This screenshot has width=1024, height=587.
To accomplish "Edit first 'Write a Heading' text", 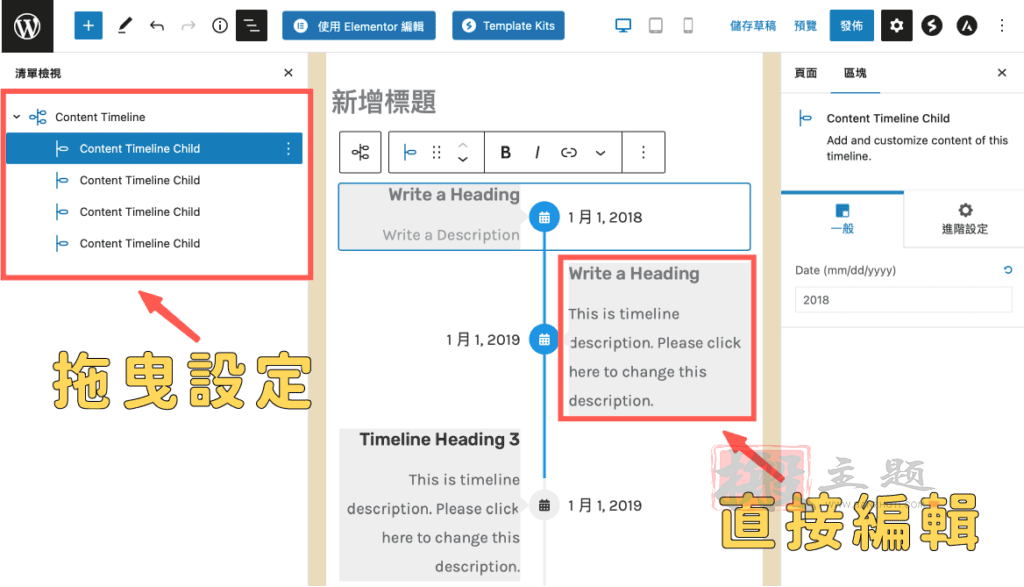I will click(454, 195).
